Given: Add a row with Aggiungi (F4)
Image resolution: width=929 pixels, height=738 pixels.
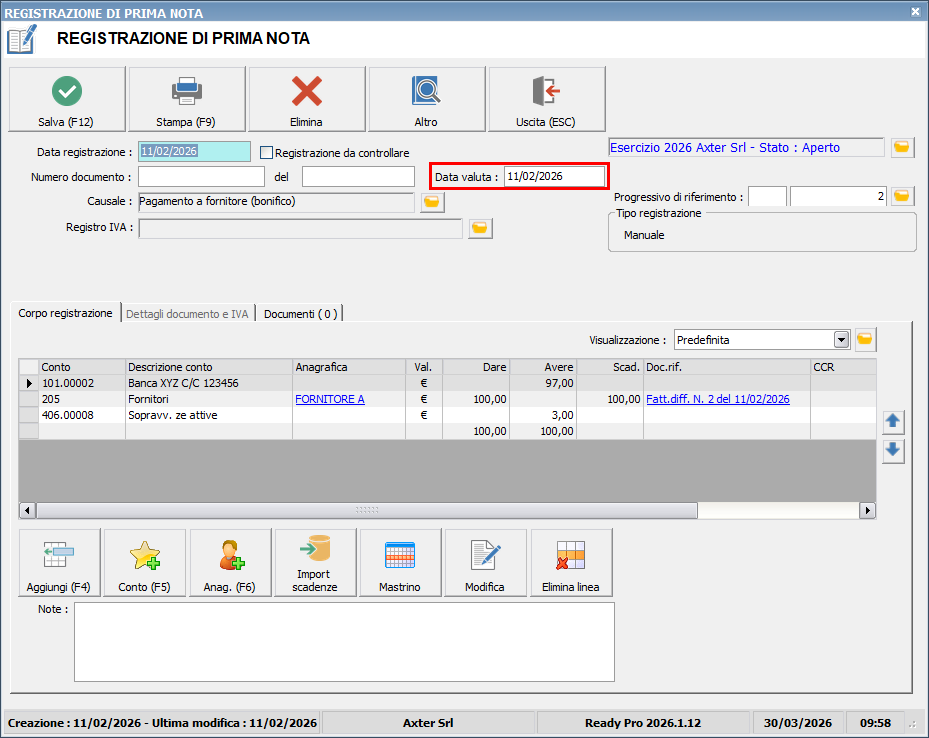Looking at the screenshot, I should tap(59, 563).
